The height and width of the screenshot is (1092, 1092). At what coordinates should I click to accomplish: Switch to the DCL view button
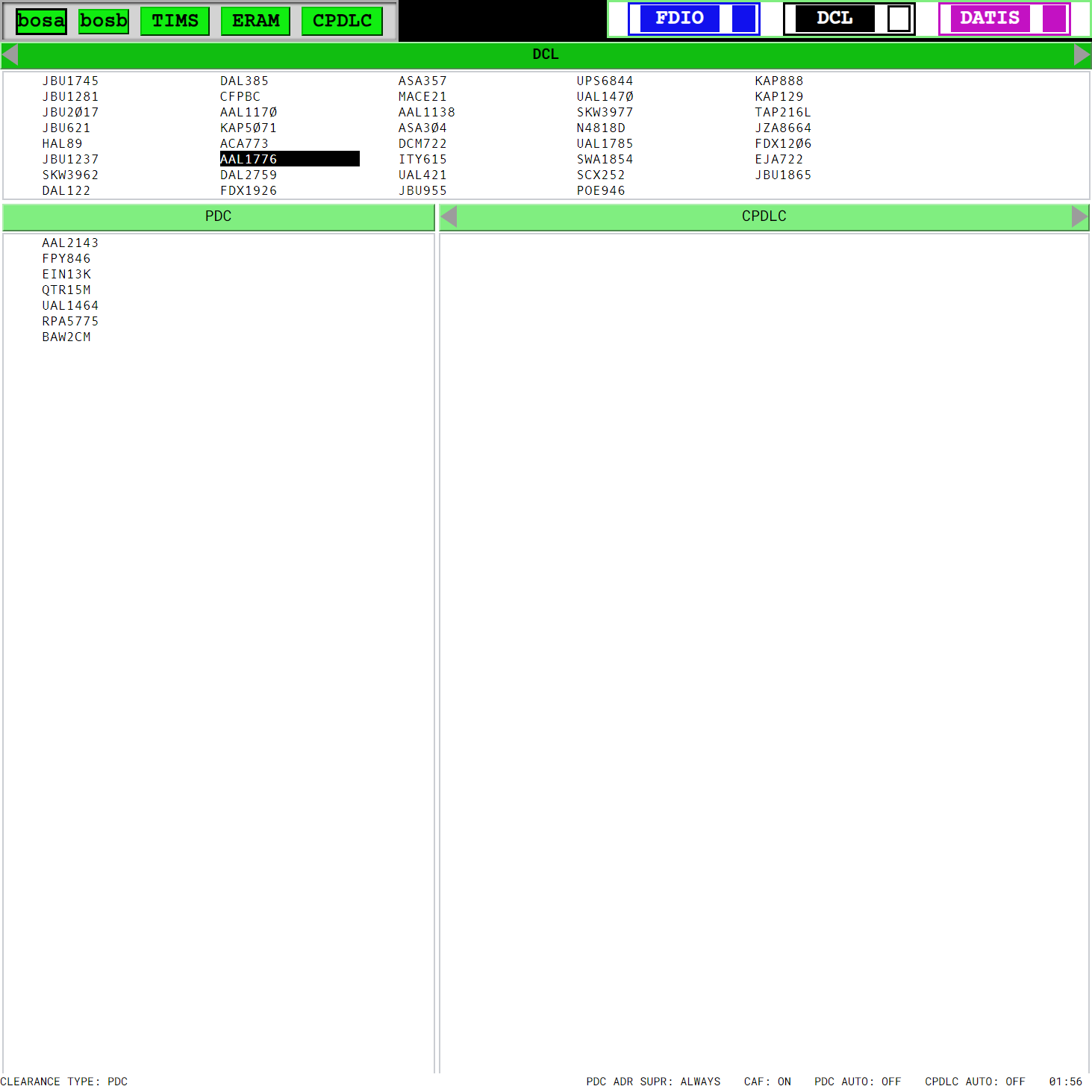coord(835,19)
